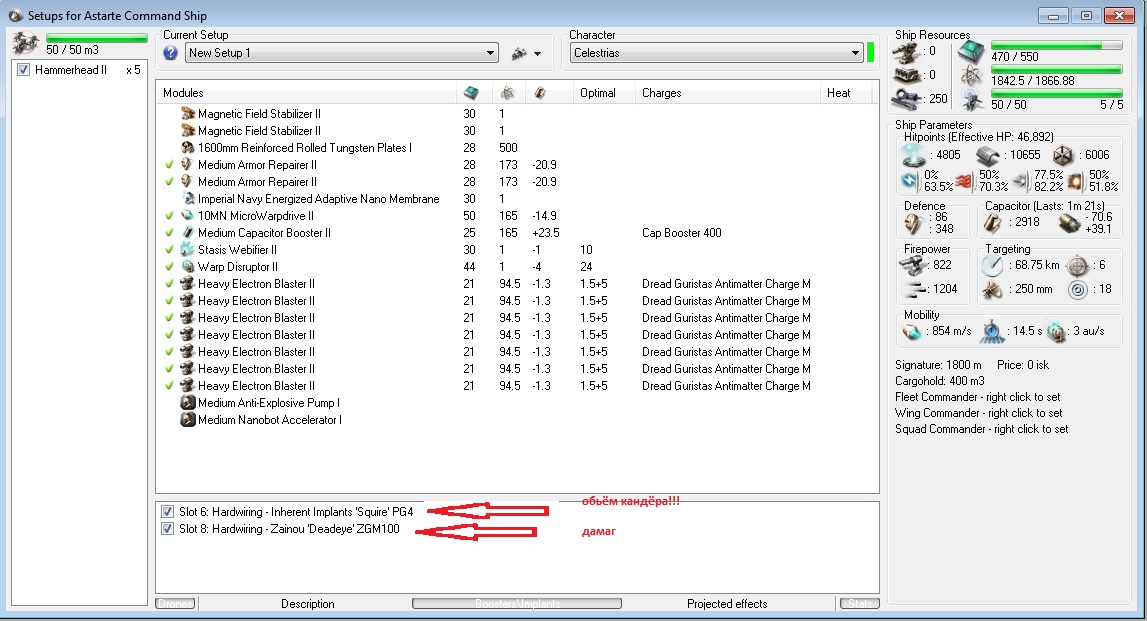This screenshot has height=621, width=1147.
Task: Toggle Slot 8 'Deadeye' ZGM100 implant checkbox
Action: point(168,529)
